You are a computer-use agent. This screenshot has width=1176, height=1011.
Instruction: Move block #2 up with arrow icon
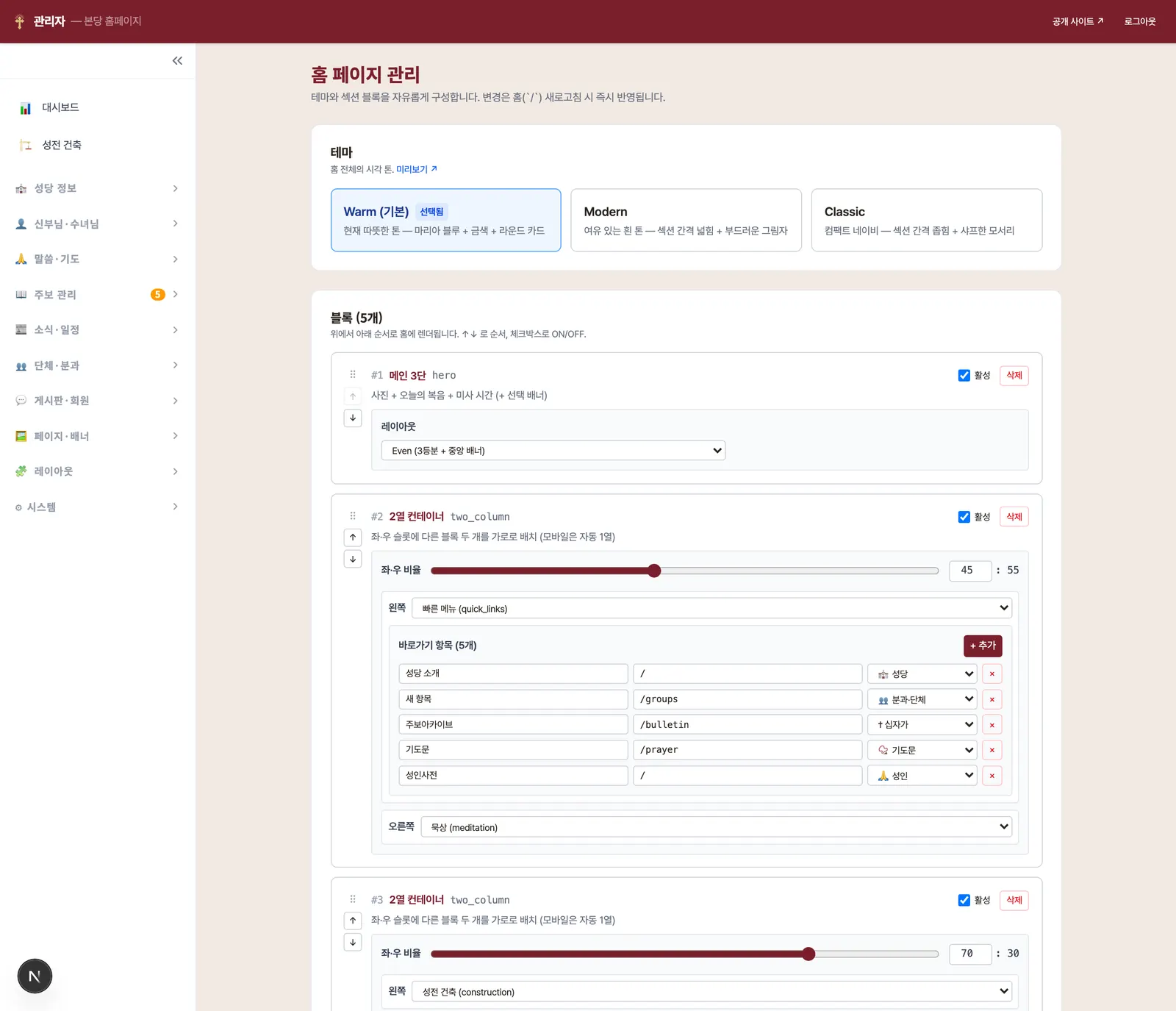click(353, 537)
